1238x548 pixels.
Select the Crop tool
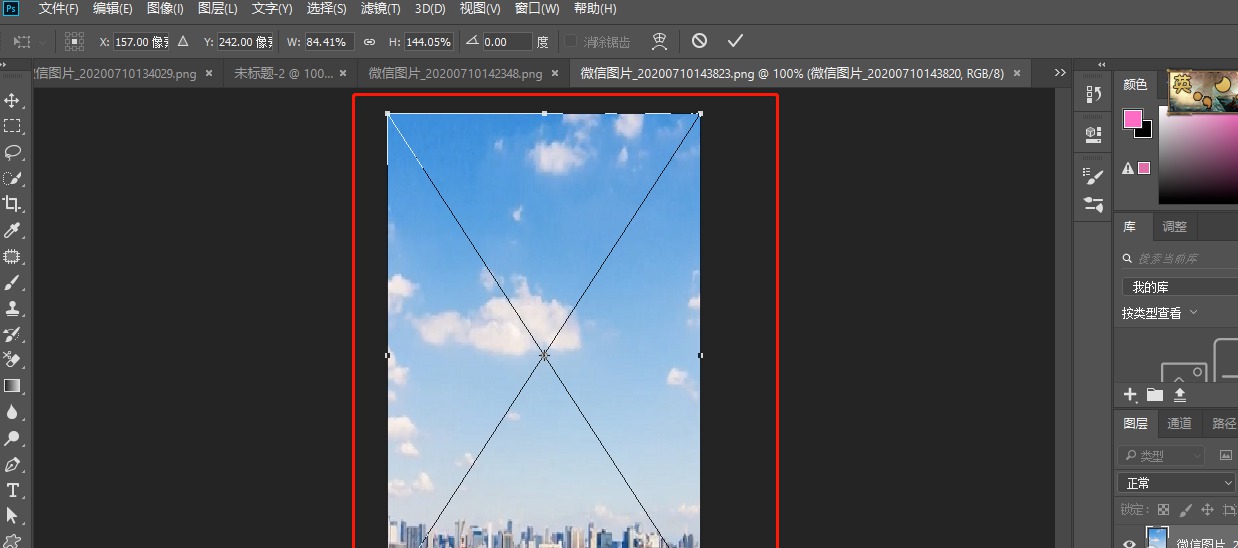coord(13,204)
